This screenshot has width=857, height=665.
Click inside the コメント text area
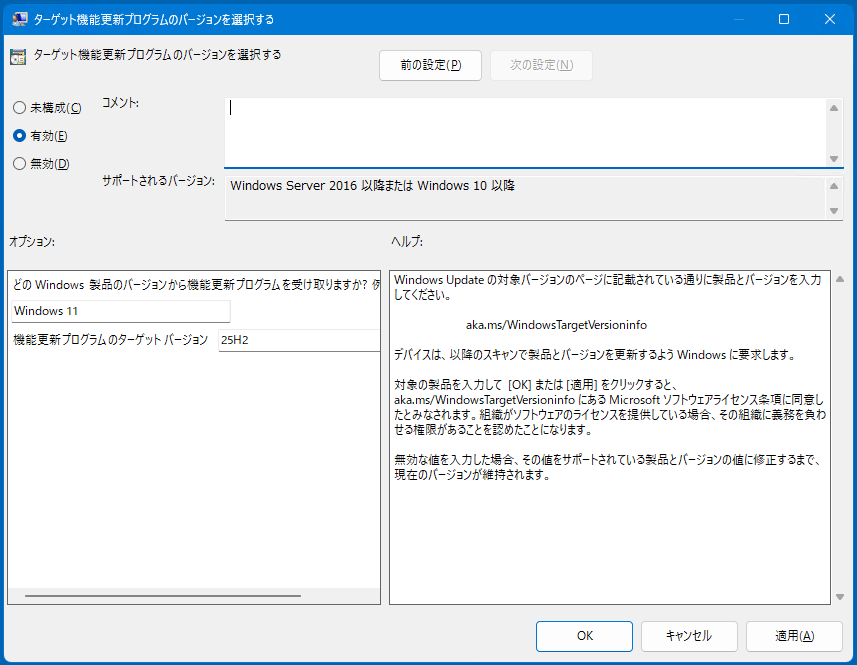(525, 130)
